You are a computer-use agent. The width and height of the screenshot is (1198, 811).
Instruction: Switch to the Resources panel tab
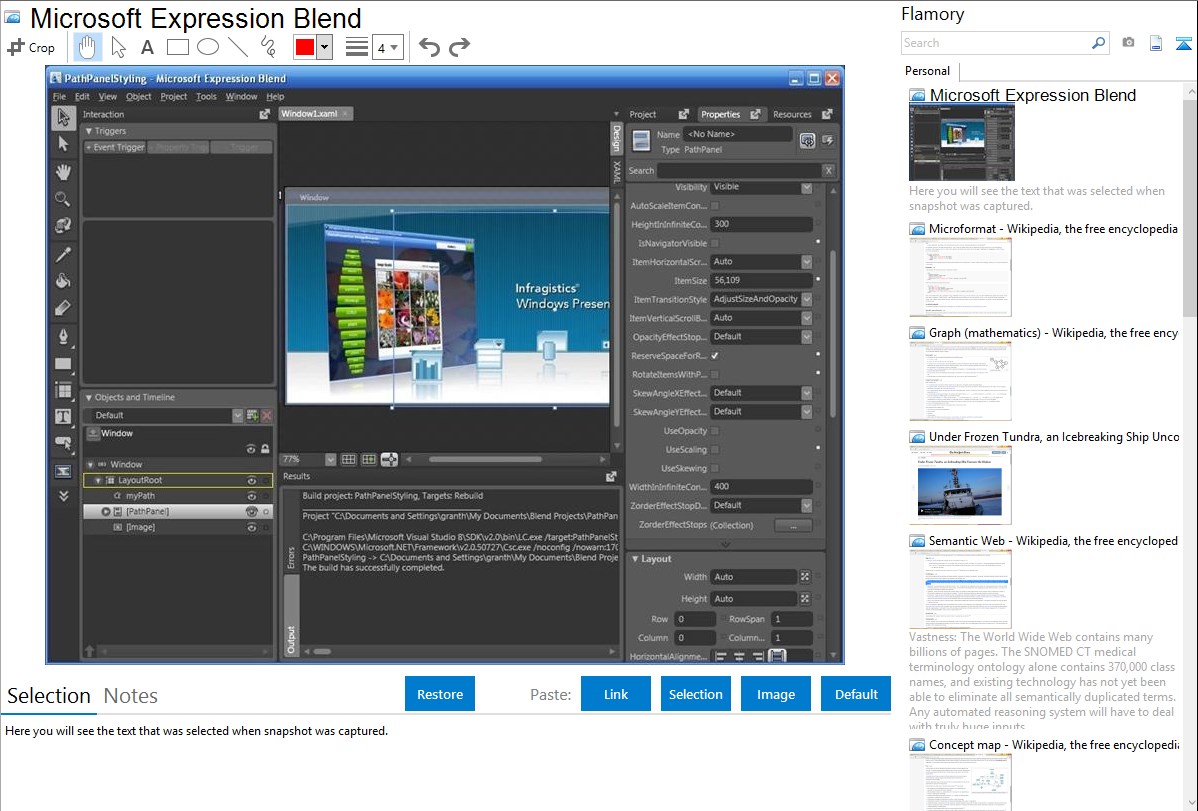[x=792, y=115]
